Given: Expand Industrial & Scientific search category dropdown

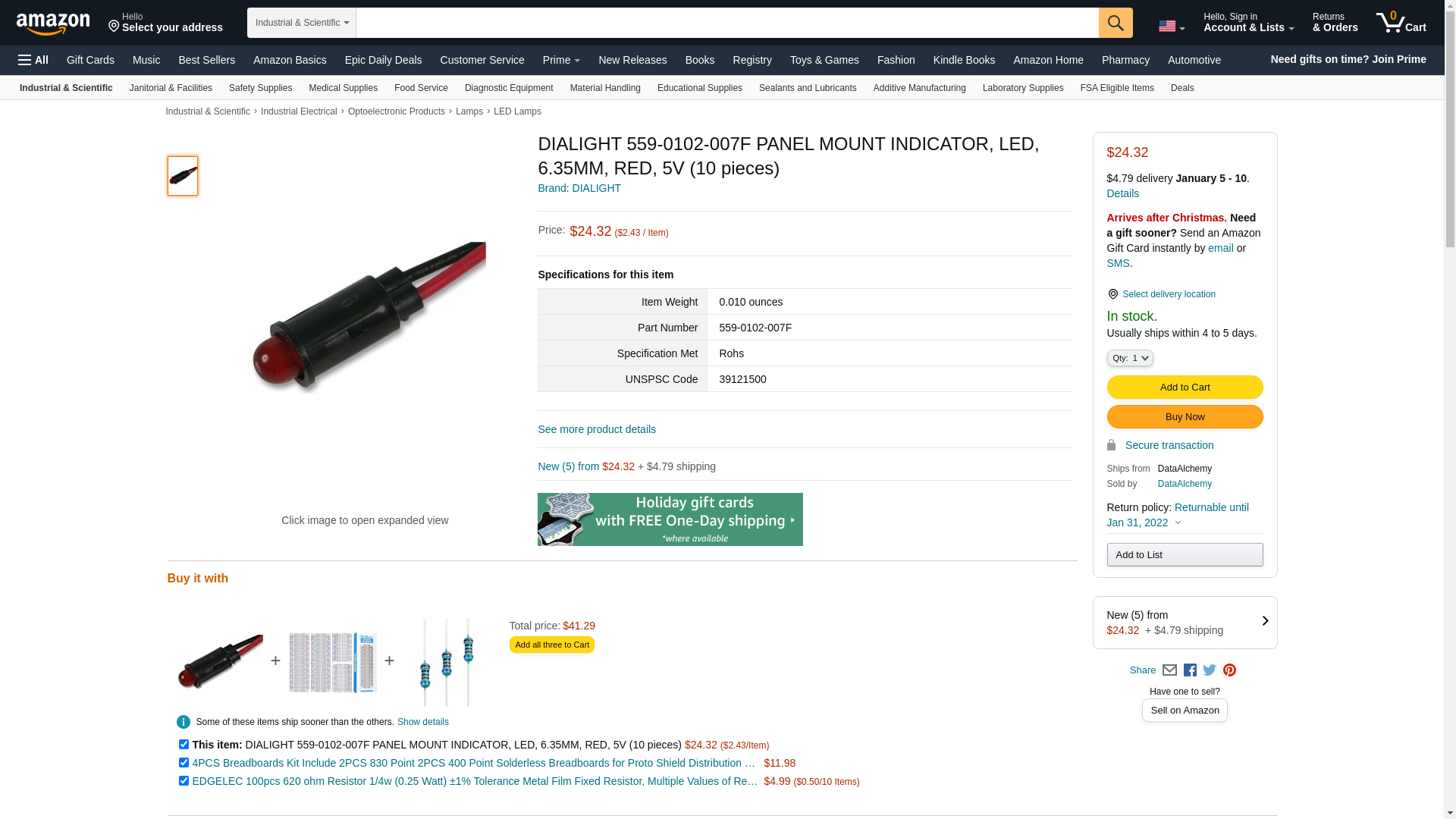Looking at the screenshot, I should (302, 23).
